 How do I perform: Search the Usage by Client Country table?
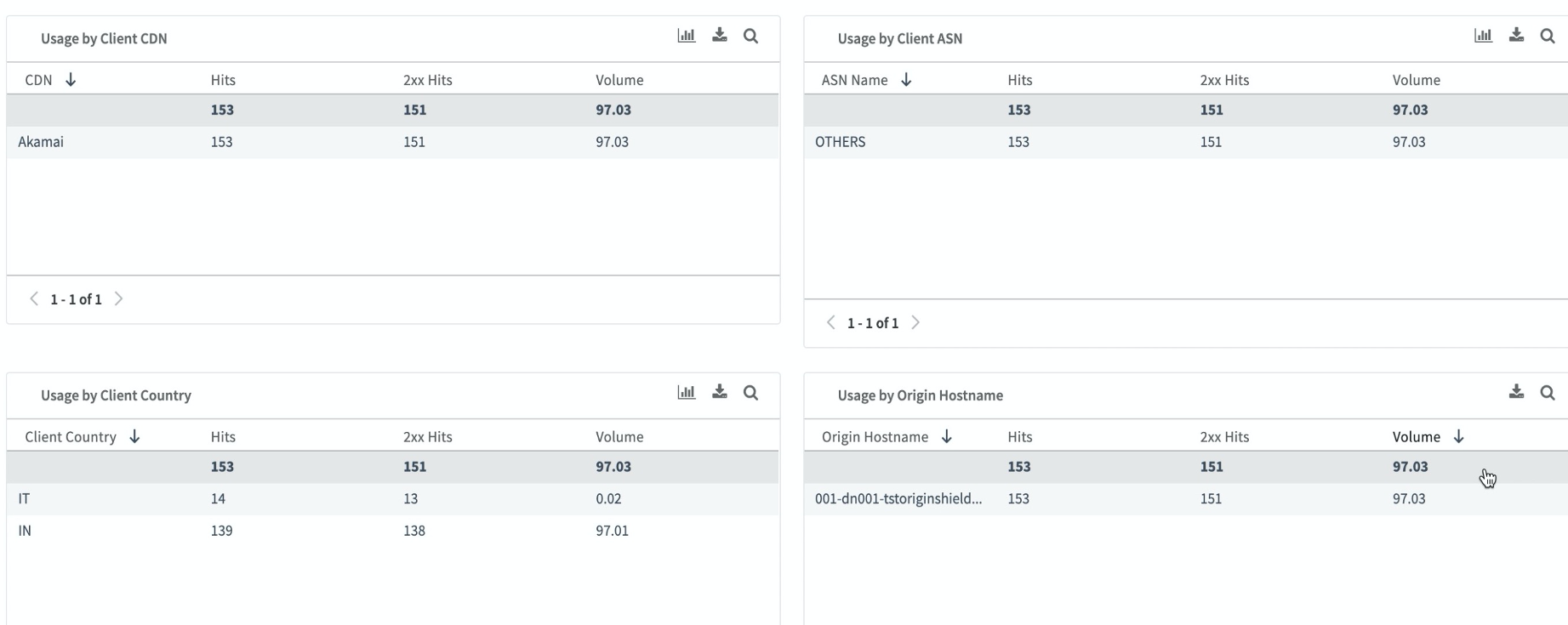(750, 393)
